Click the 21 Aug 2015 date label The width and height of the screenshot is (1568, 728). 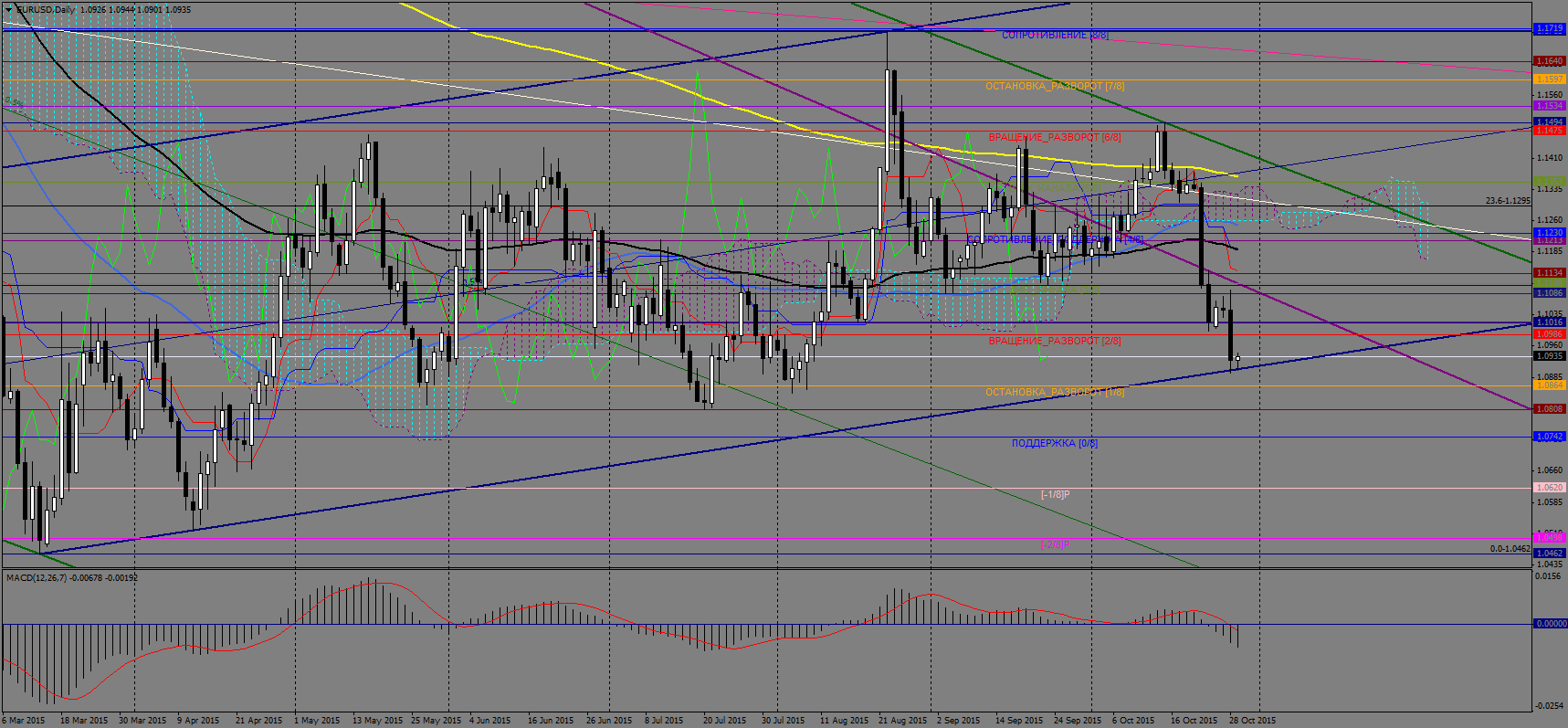tap(902, 721)
